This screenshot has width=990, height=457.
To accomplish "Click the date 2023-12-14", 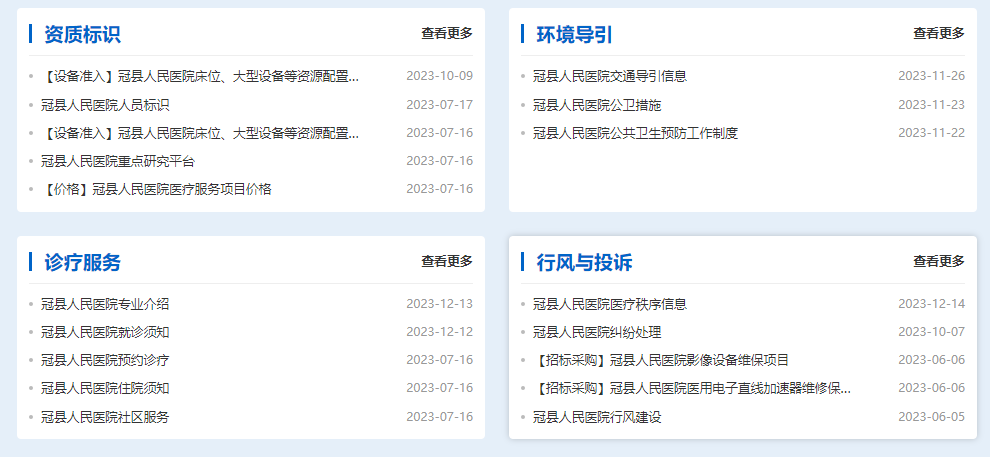I will point(931,304).
